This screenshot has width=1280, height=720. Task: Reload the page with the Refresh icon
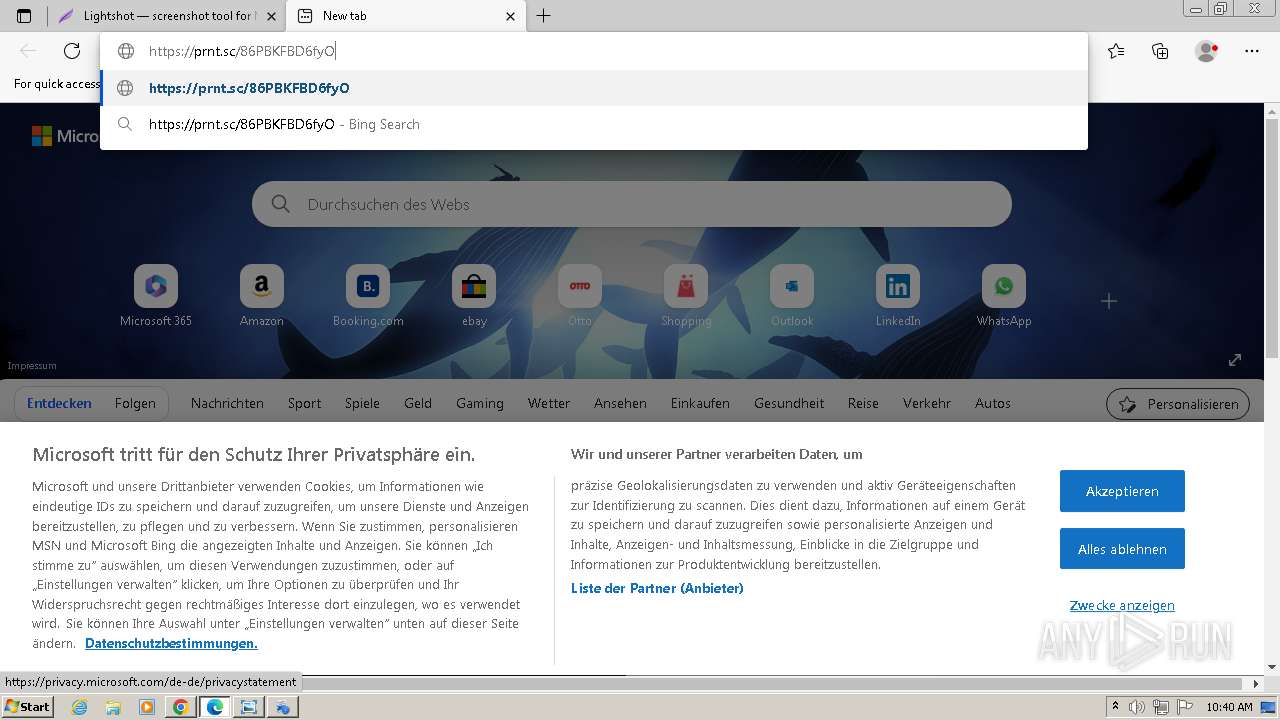72,51
